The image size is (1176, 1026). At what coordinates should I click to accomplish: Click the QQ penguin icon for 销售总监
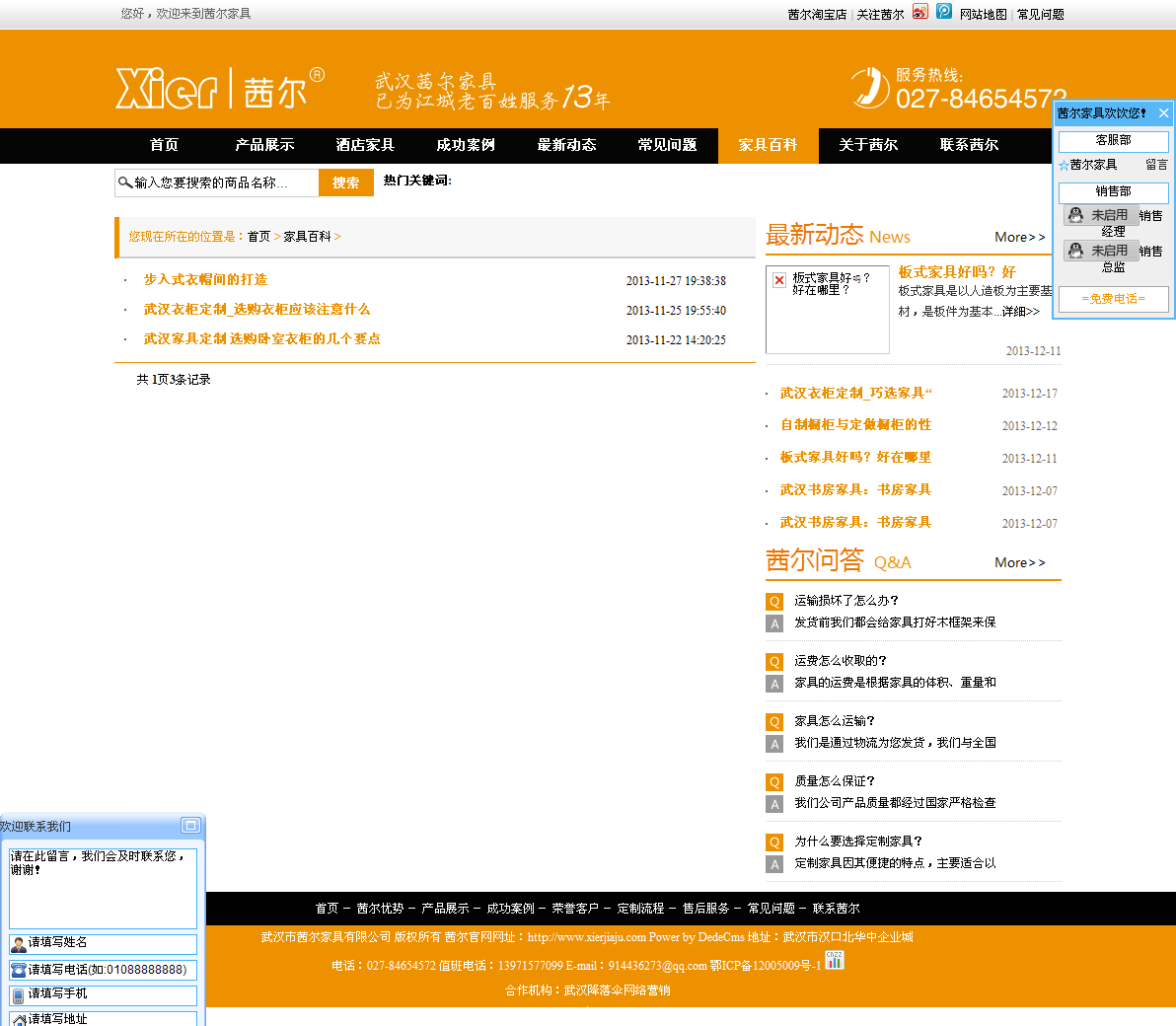coord(1076,251)
